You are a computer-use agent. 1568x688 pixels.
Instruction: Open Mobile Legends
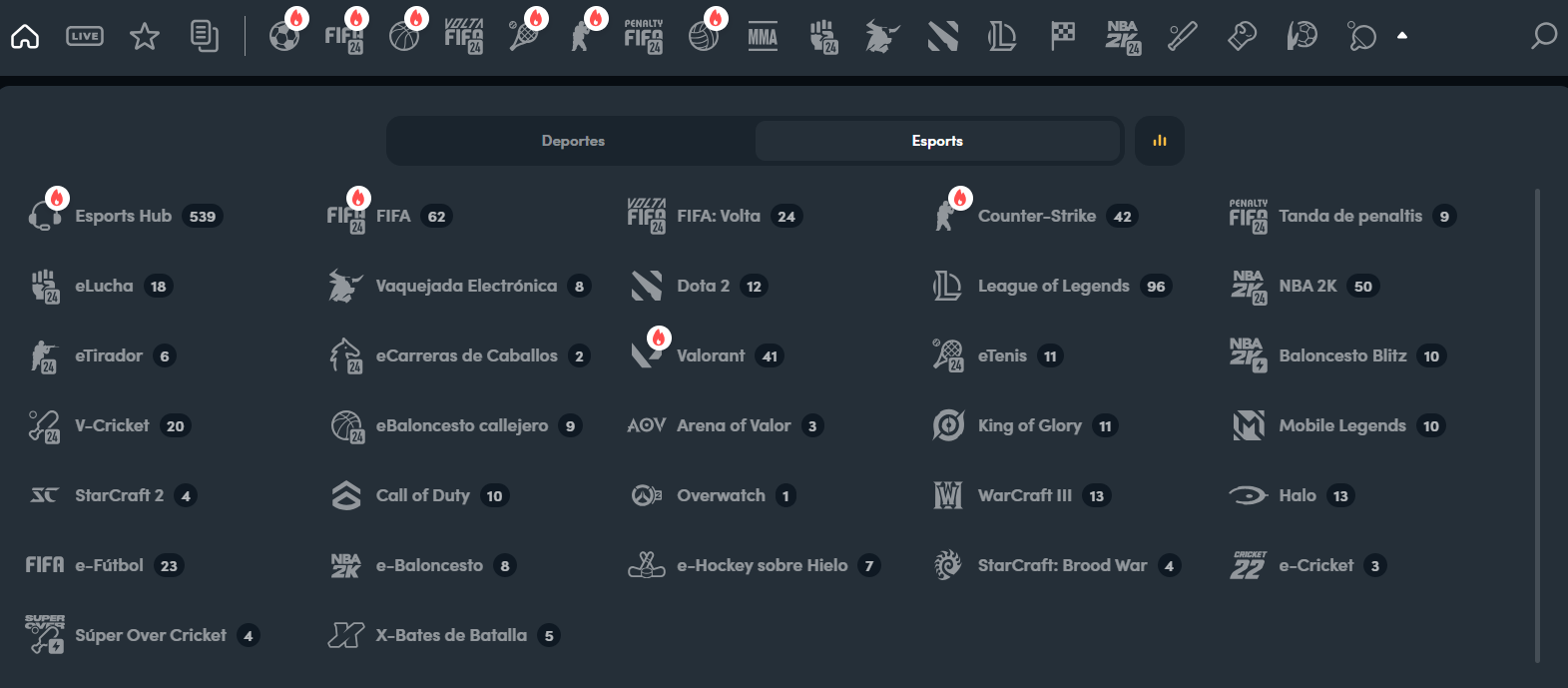click(1338, 425)
